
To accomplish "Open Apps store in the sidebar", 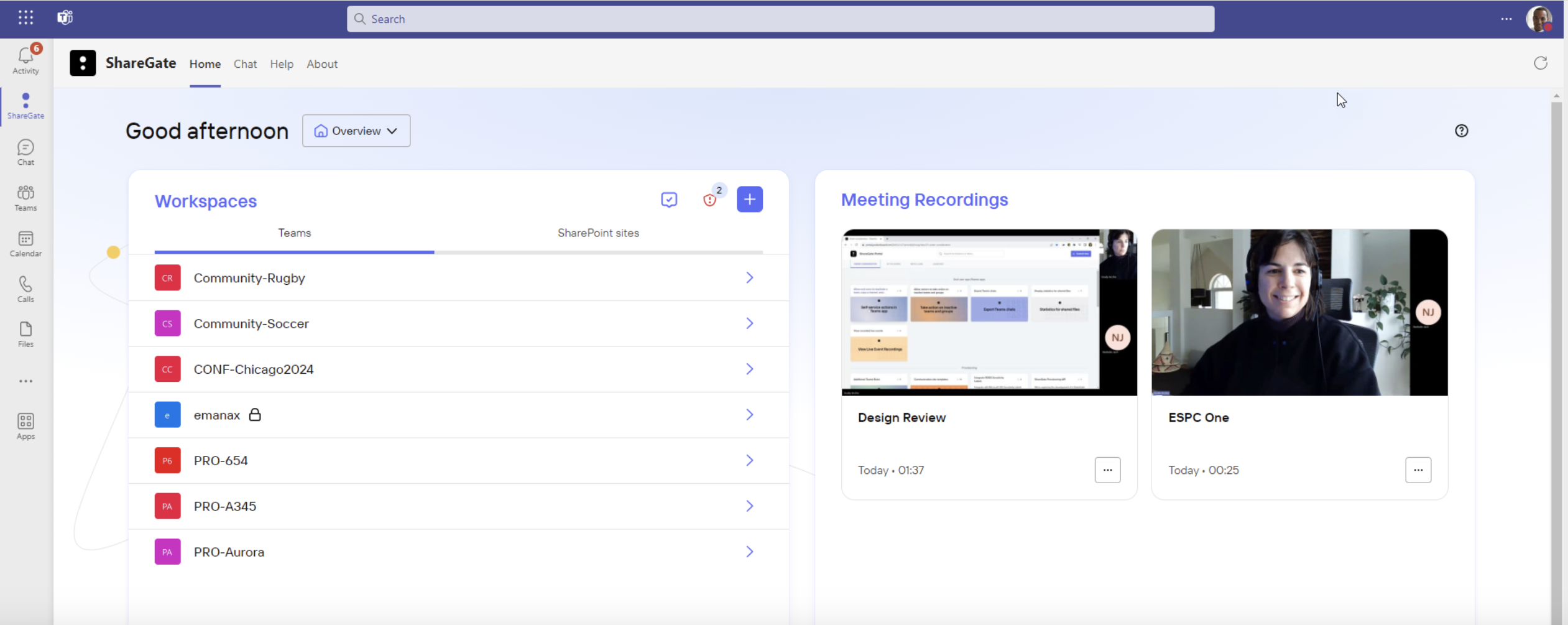I will (25, 427).
